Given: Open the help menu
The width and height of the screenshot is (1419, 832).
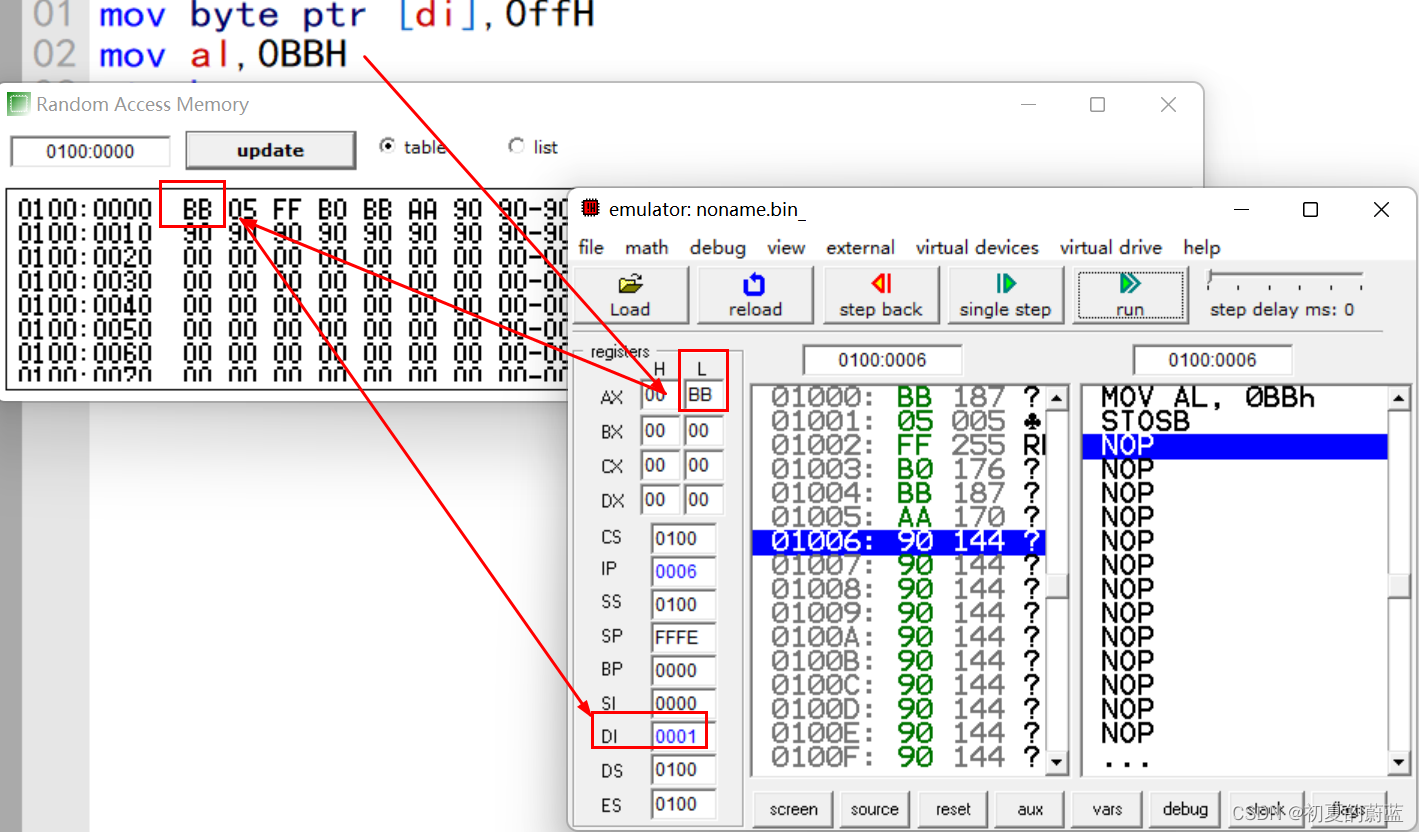Looking at the screenshot, I should pos(1202,247).
